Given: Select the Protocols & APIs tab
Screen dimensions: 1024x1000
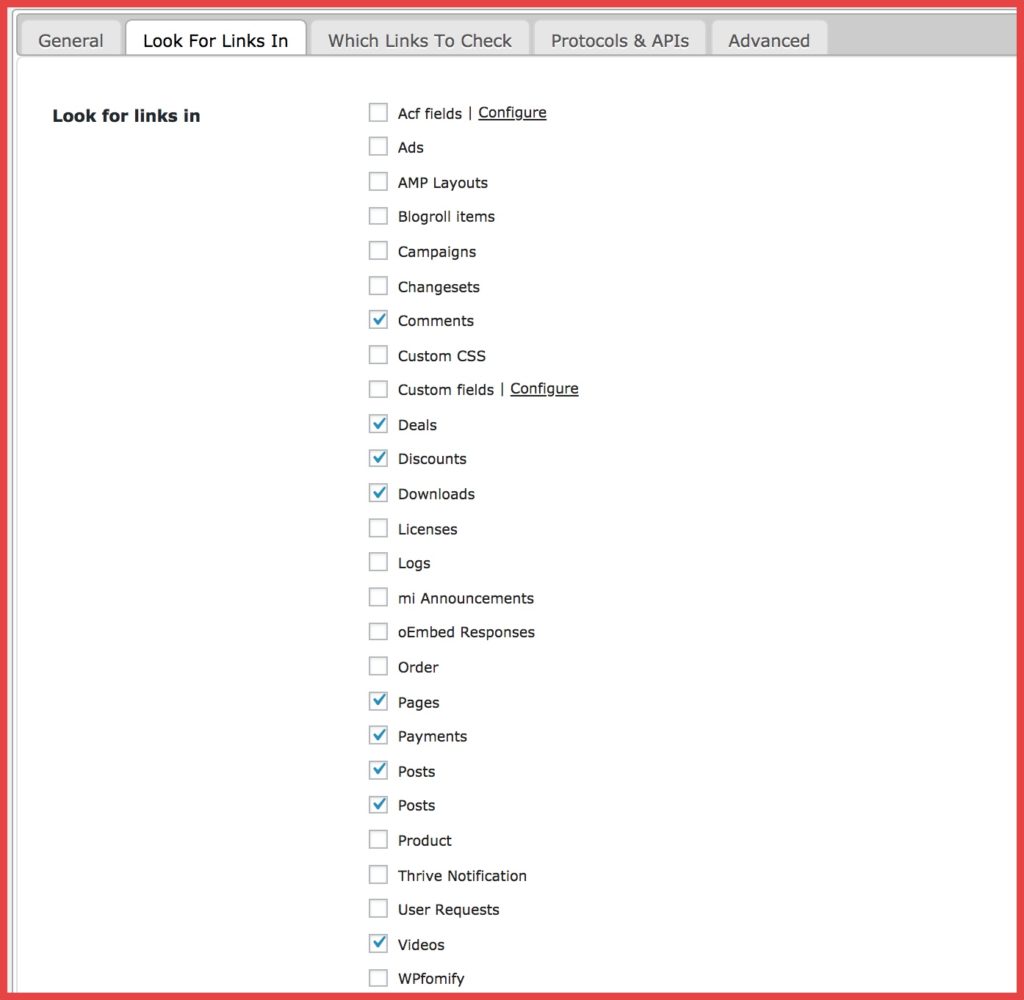Looking at the screenshot, I should [x=619, y=41].
